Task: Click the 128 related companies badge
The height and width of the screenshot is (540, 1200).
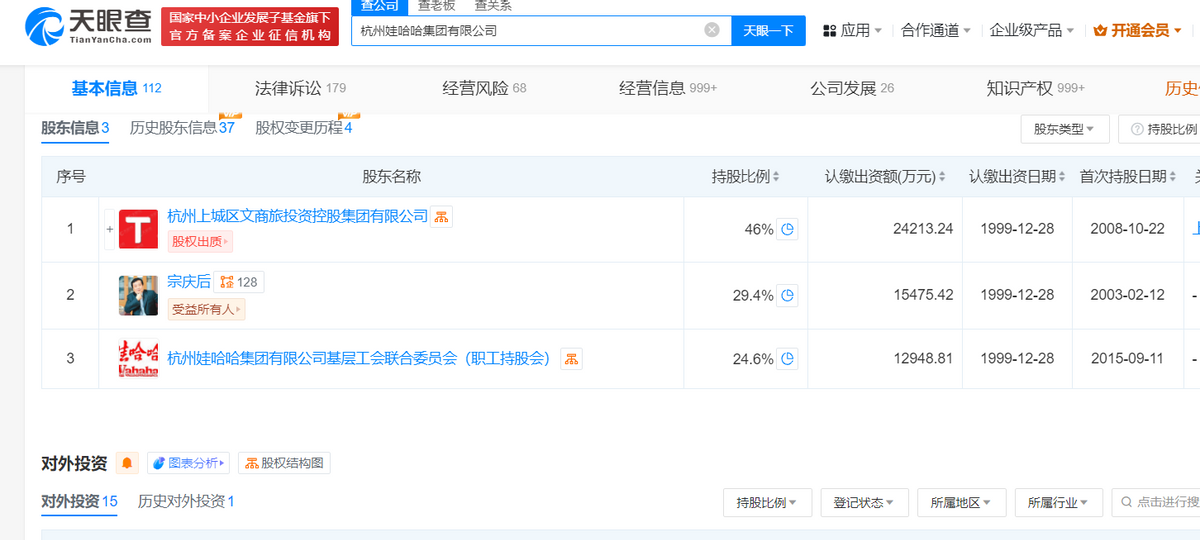Action: 240,282
